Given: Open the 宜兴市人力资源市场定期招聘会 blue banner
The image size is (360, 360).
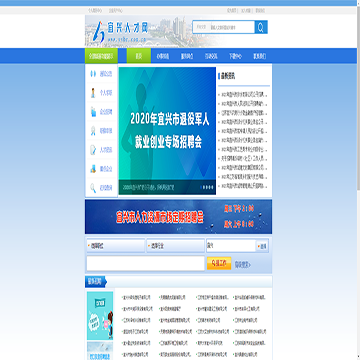Looking at the screenshot, I should (x=178, y=217).
